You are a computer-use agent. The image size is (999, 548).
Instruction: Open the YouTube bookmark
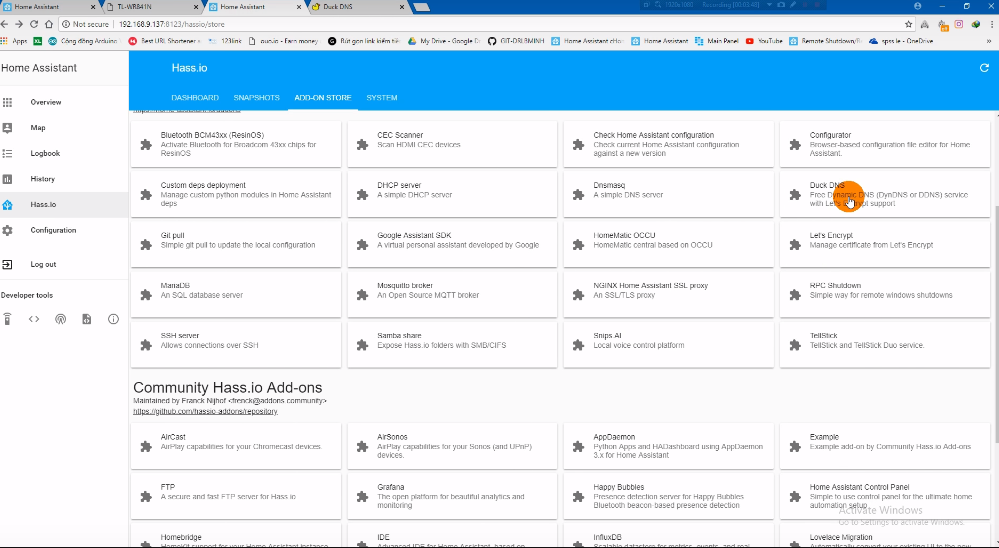[x=764, y=41]
